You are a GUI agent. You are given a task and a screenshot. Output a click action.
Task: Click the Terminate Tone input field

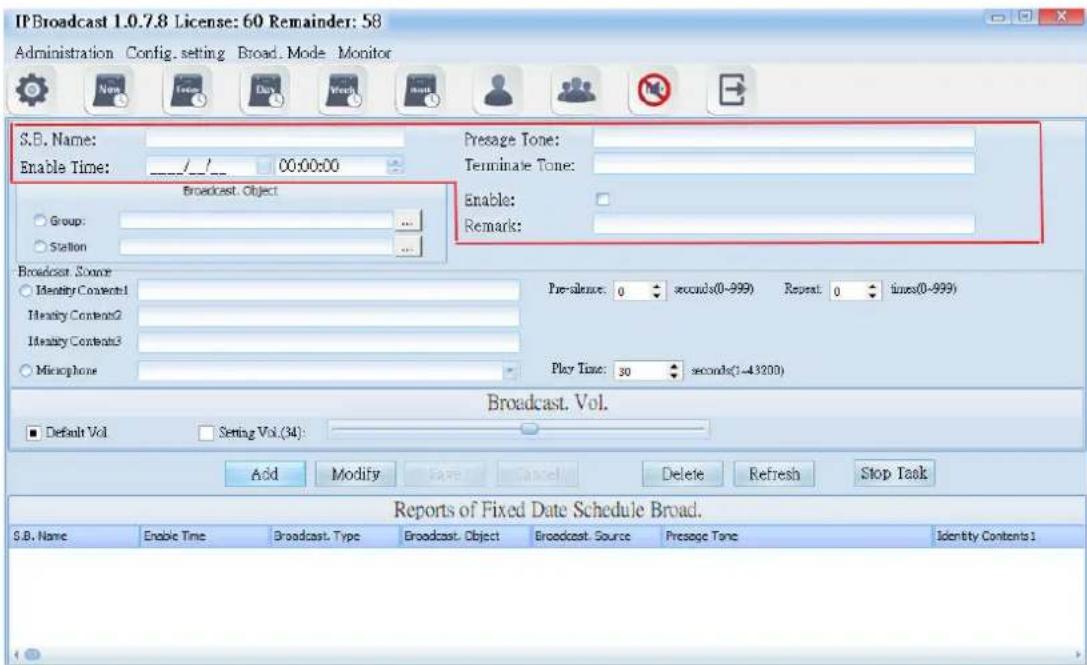[784, 164]
